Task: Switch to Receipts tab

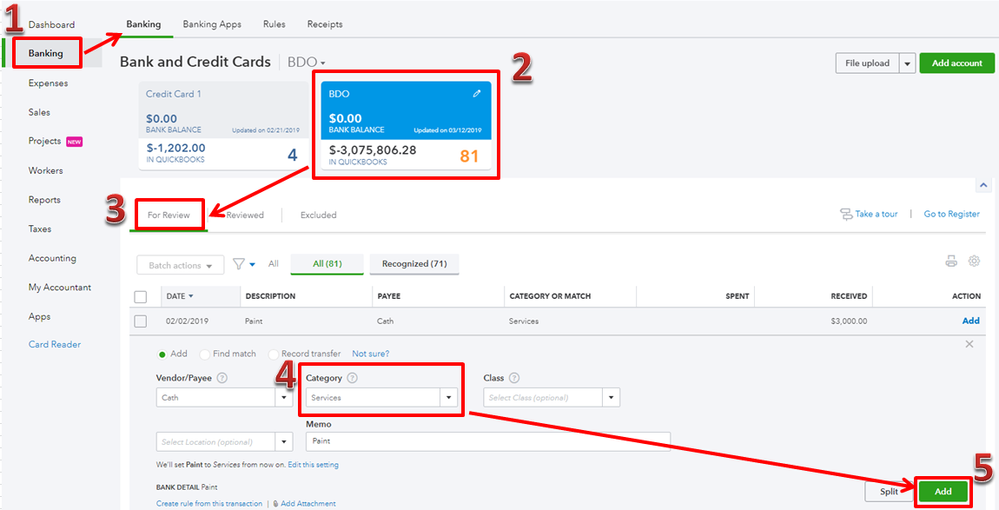Action: point(325,24)
